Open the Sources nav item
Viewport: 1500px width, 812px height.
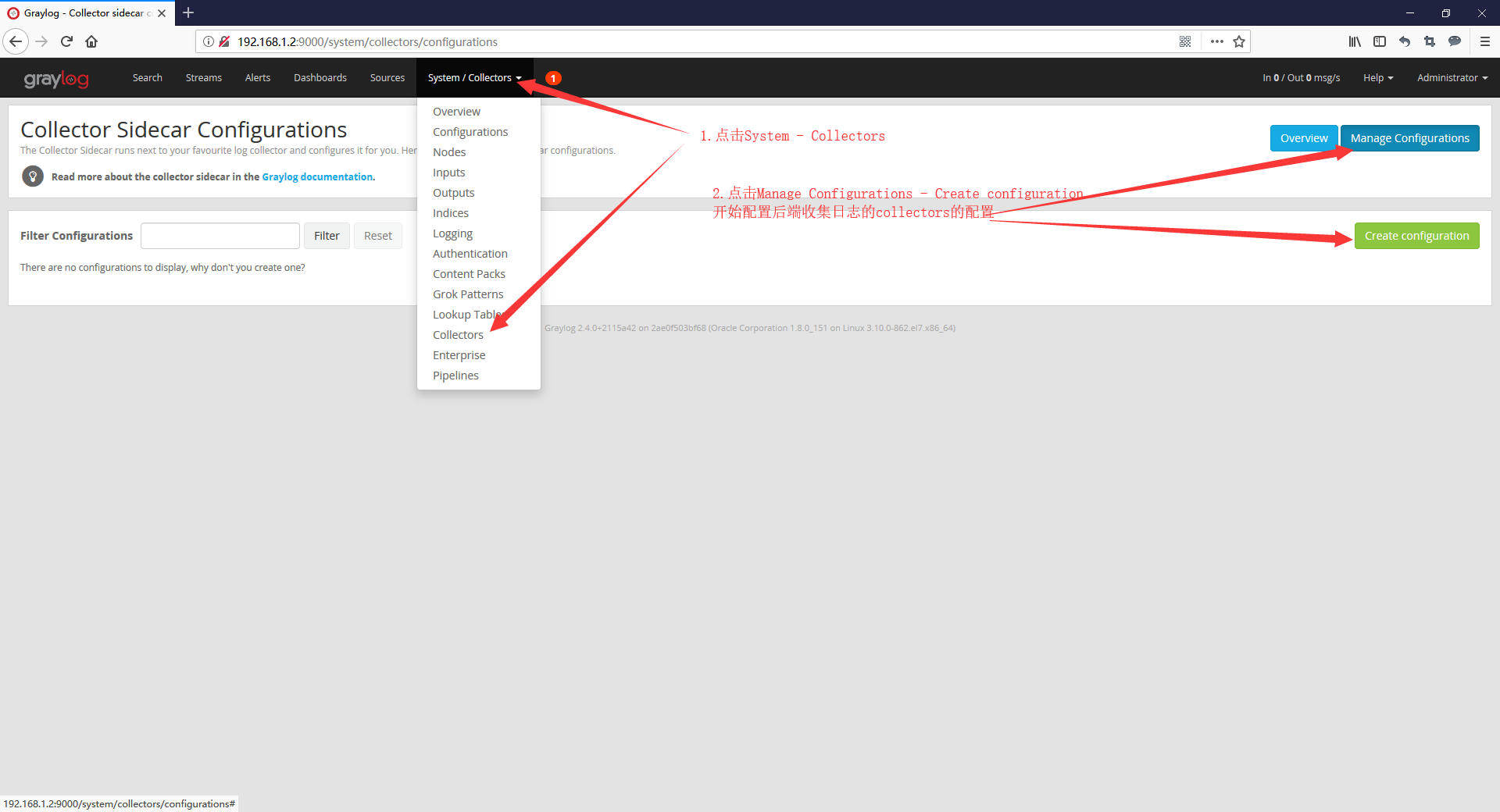pos(387,78)
